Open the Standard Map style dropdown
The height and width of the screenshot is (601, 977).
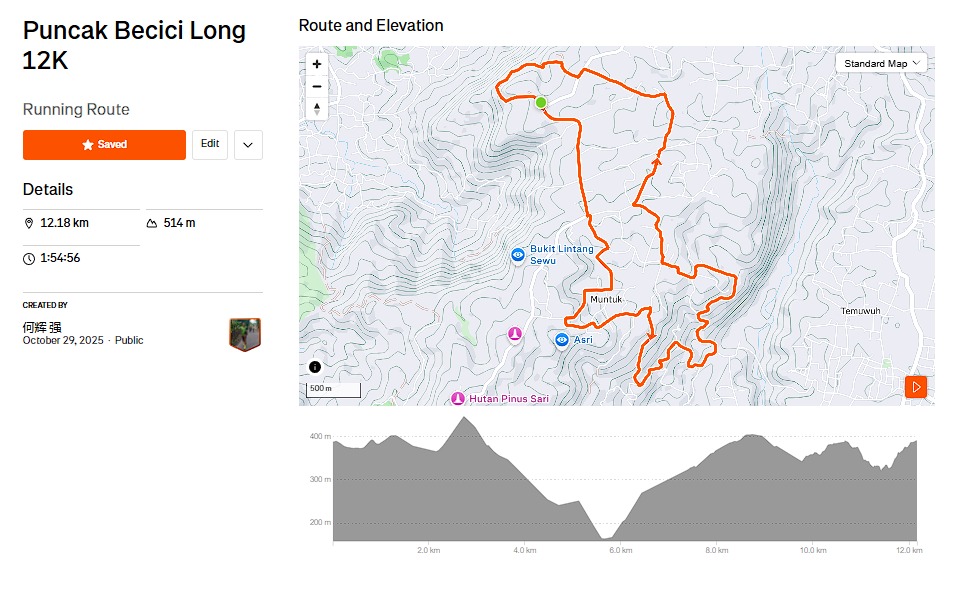point(881,64)
